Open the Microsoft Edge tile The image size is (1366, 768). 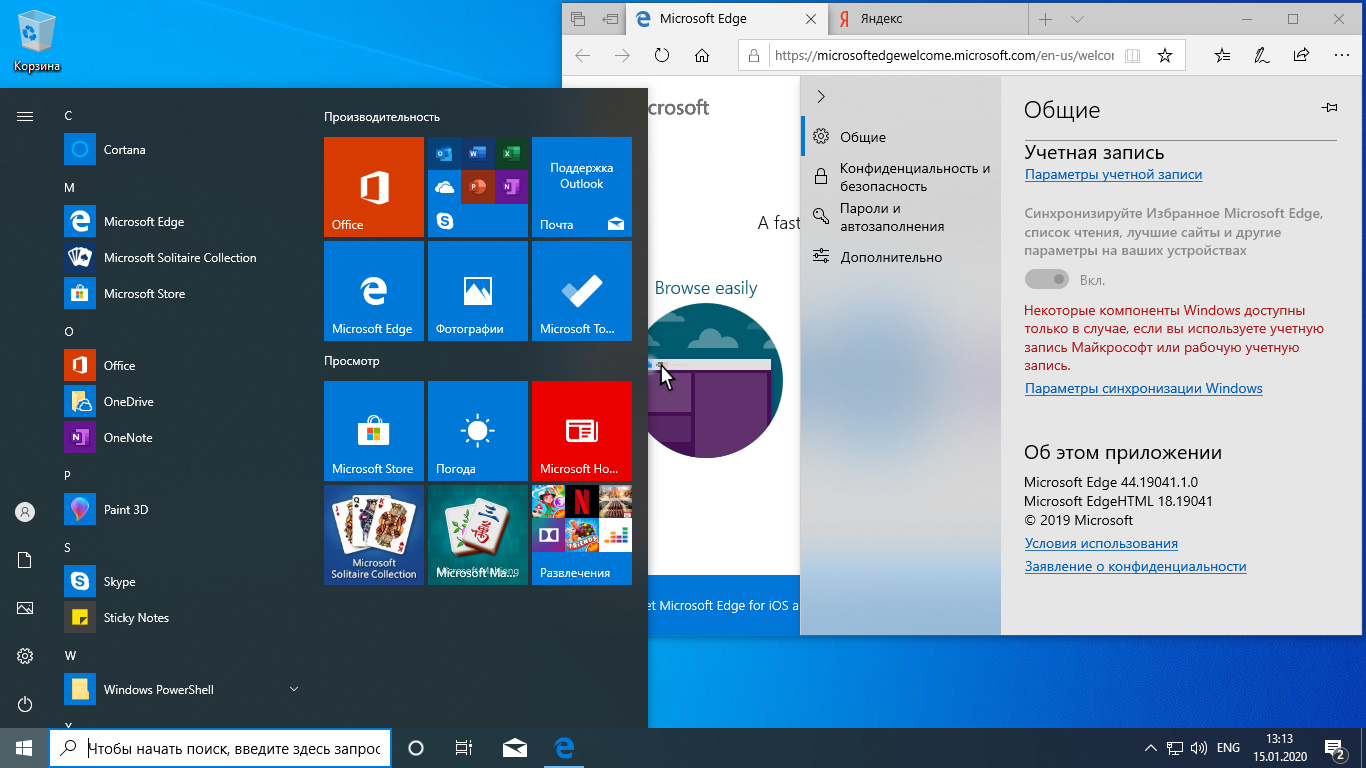374,291
